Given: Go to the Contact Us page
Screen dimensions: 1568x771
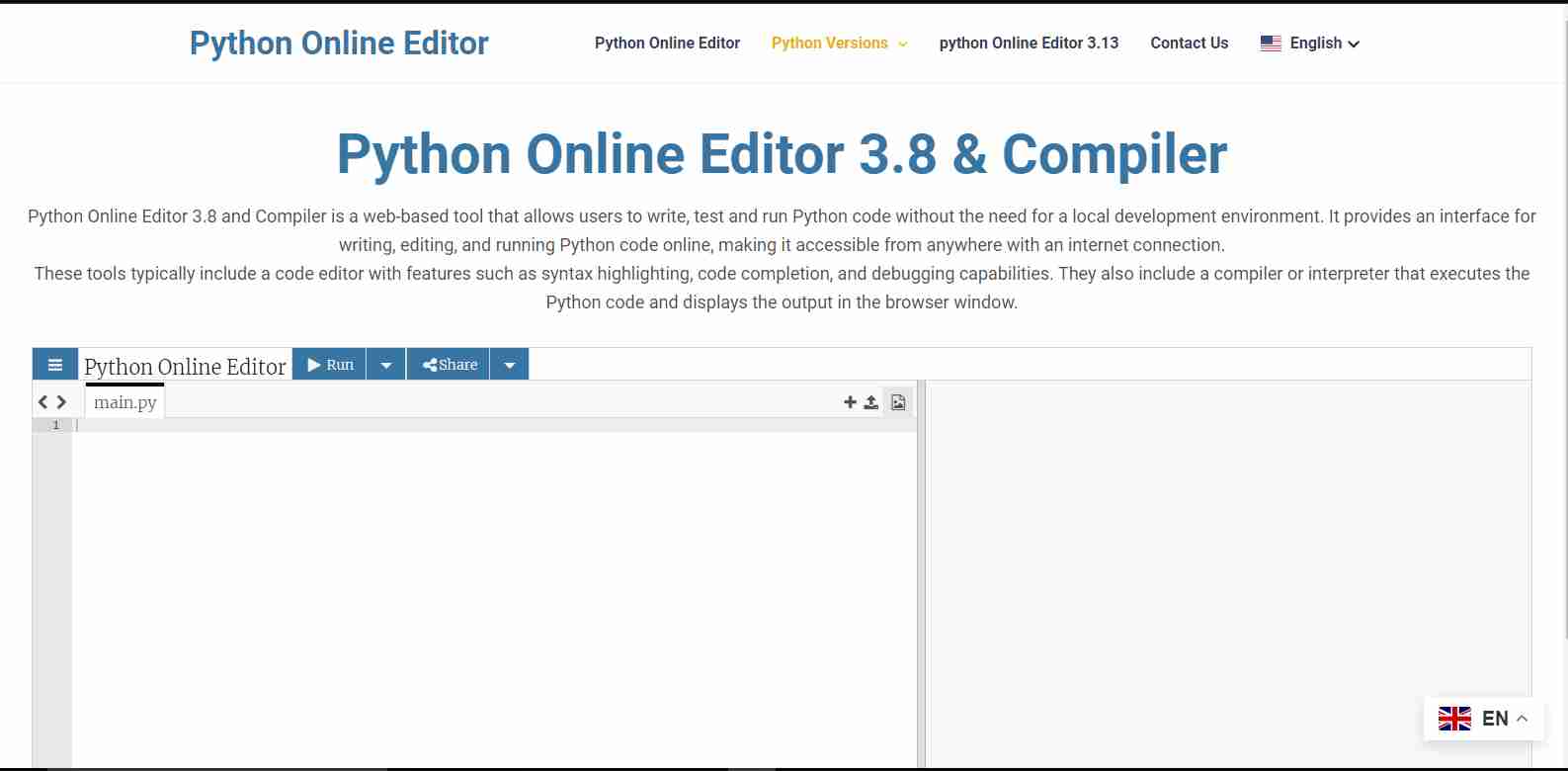Looking at the screenshot, I should 1190,43.
